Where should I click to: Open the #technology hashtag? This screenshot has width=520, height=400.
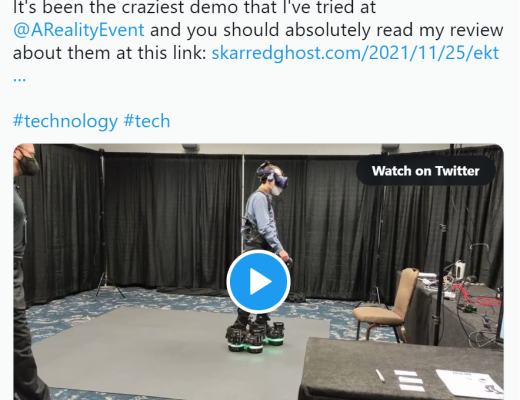point(65,121)
